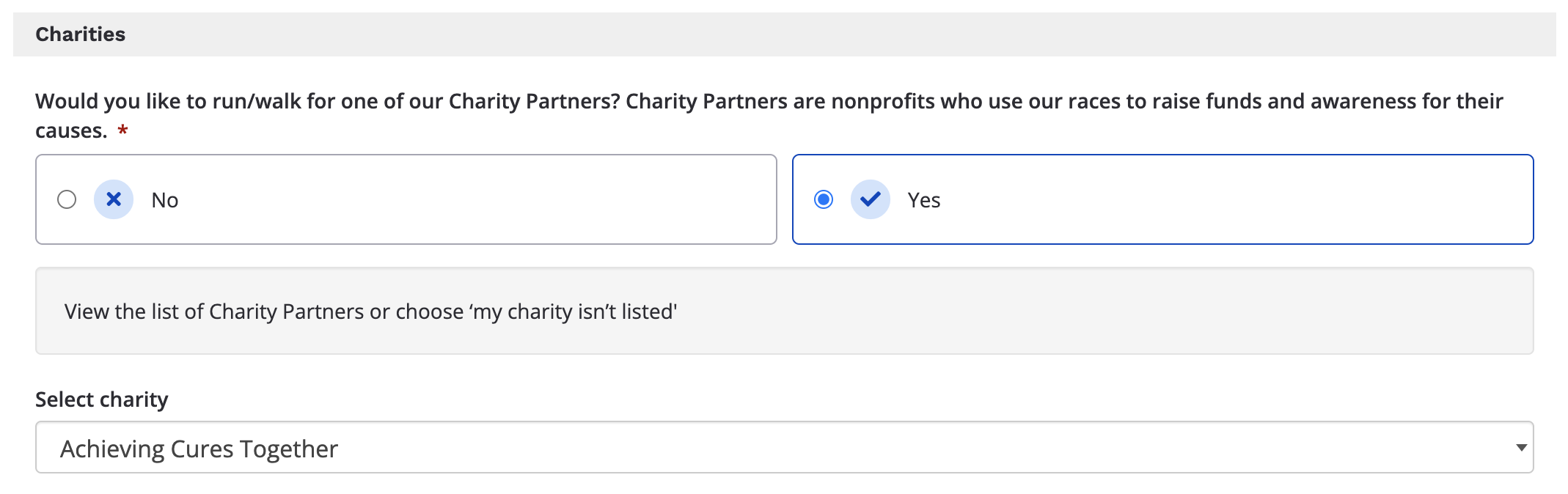Click empty area of gray Charities header bar
The width and height of the screenshot is (1568, 494).
(807, 34)
